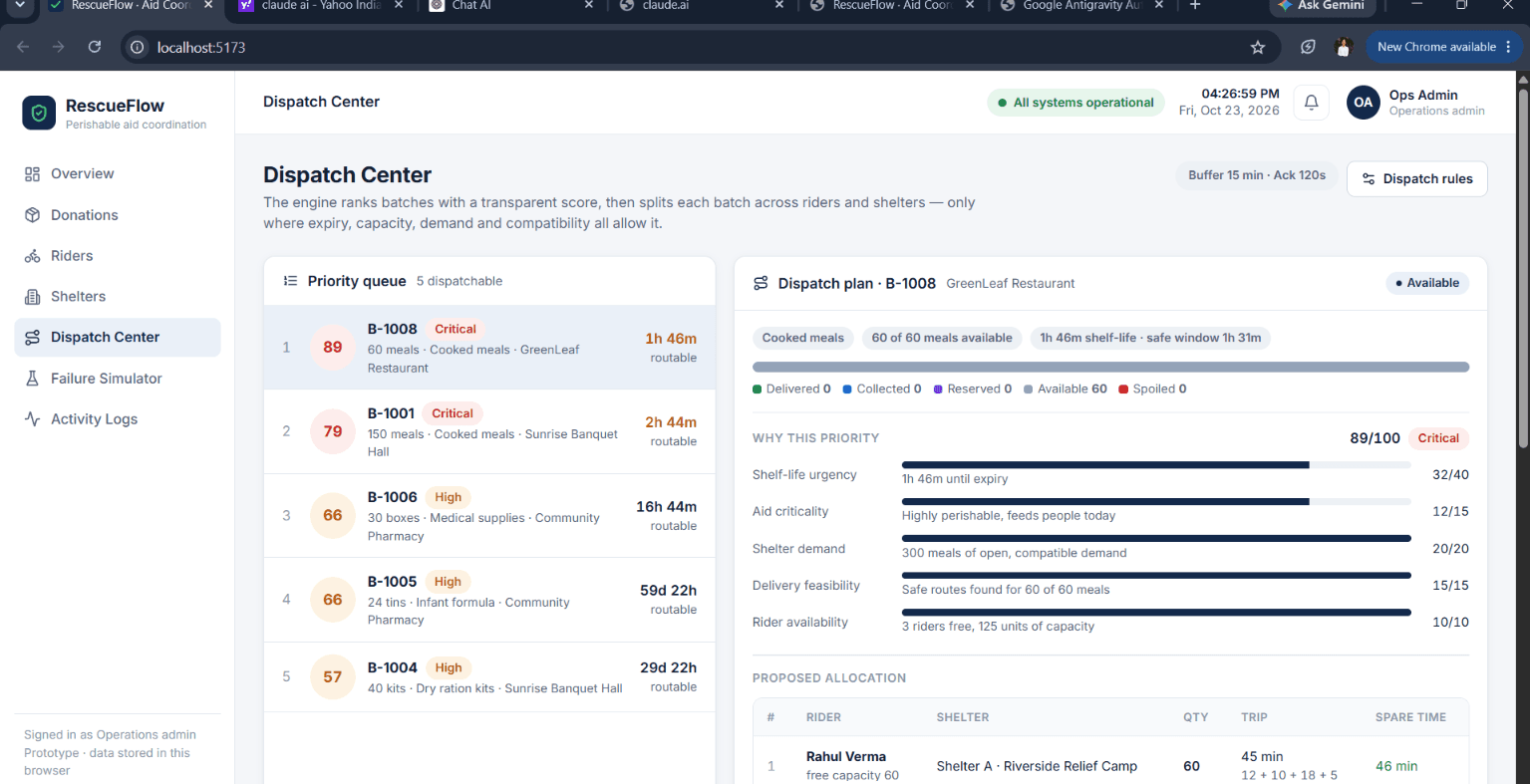Open the Riders section

point(118,256)
